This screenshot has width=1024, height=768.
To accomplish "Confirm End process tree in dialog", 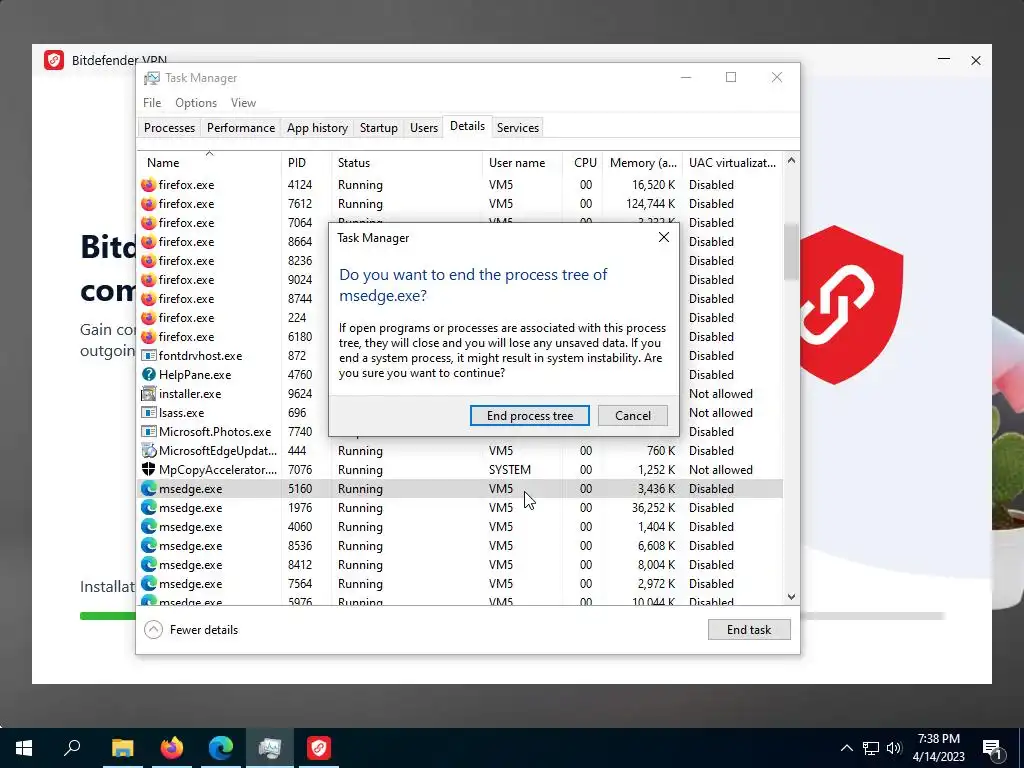I will [530, 415].
